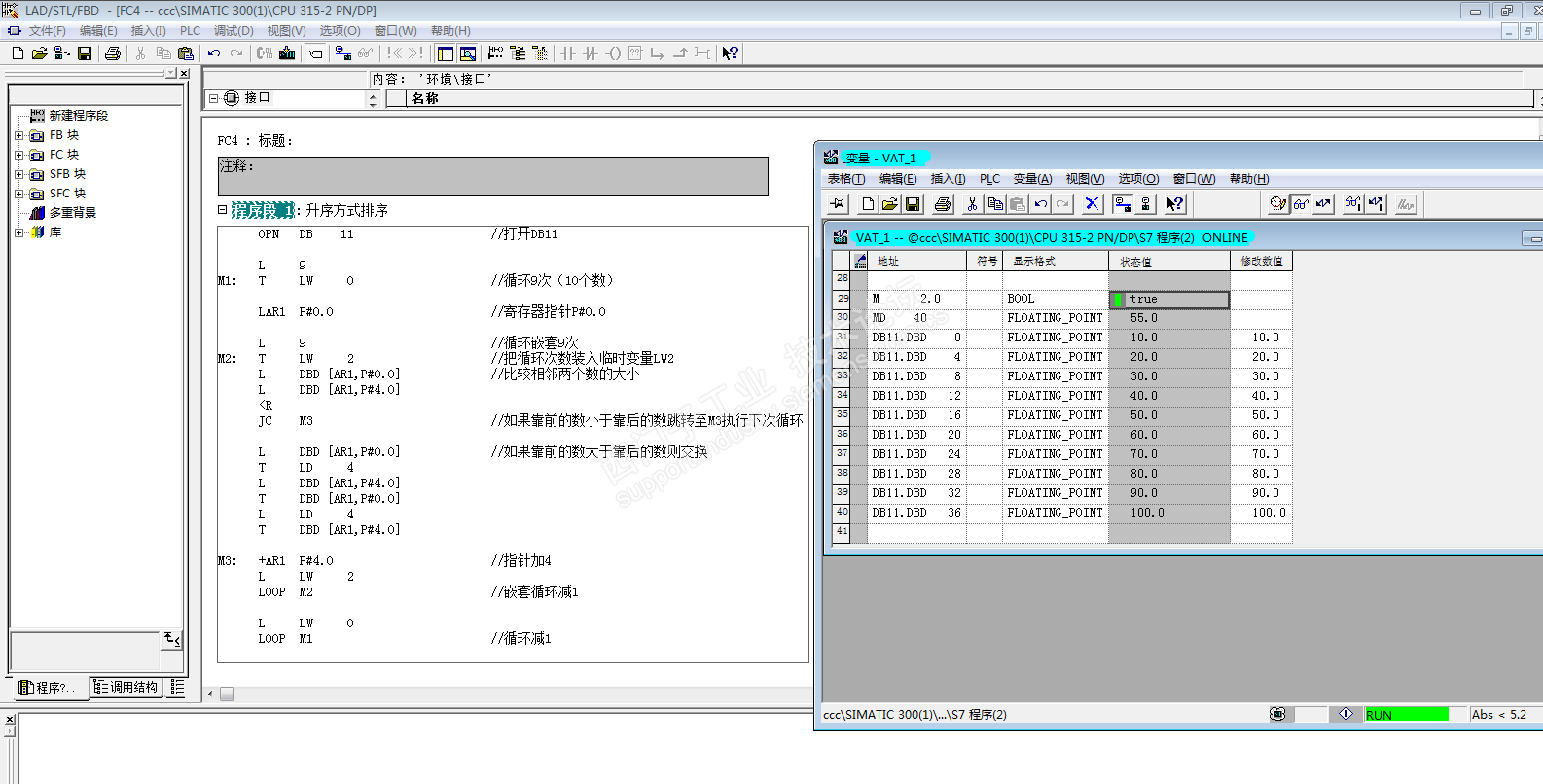Save variable table in VAT_1 toolbar

coord(913,203)
